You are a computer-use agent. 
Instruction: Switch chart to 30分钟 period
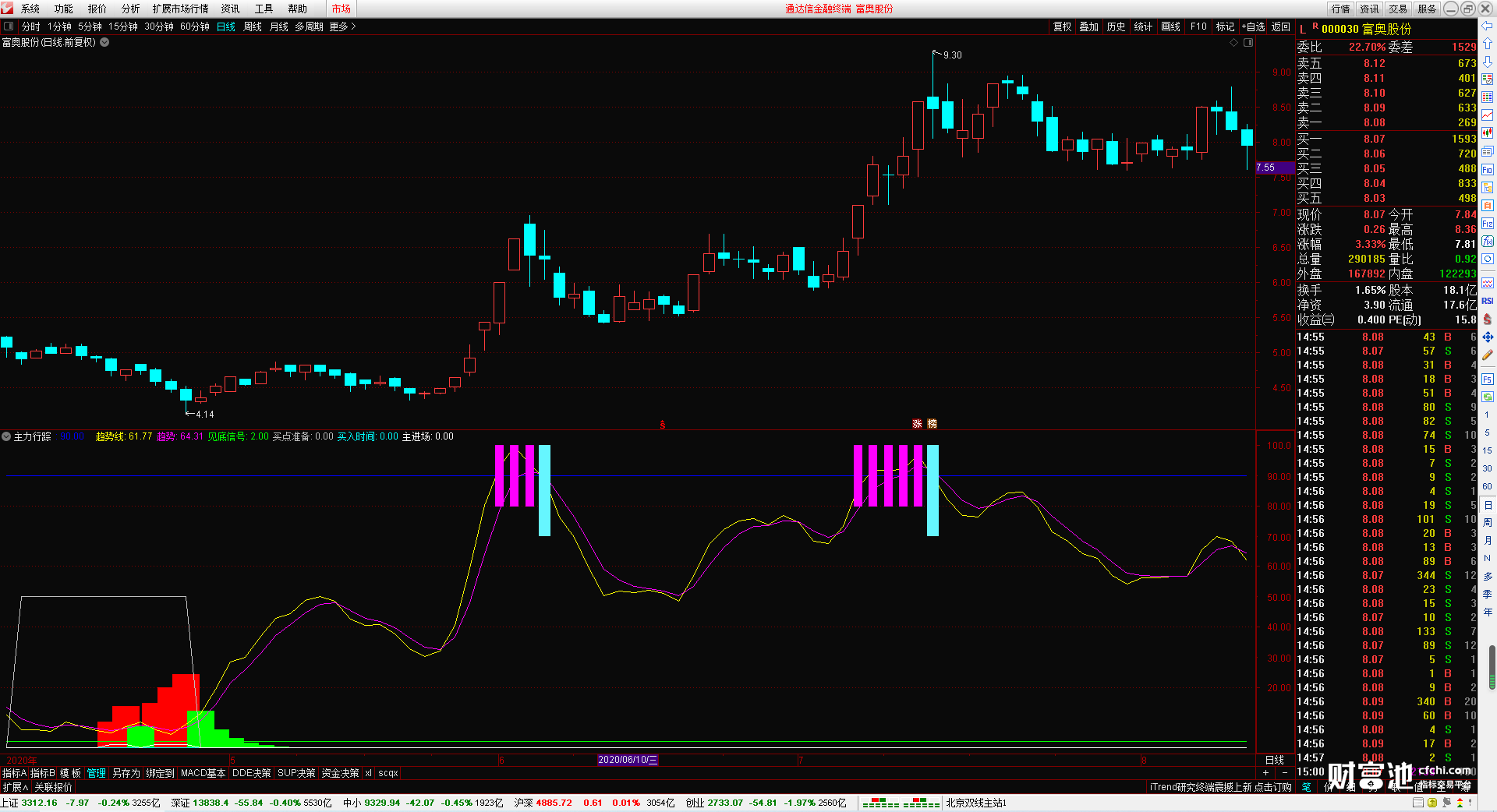pos(159,26)
